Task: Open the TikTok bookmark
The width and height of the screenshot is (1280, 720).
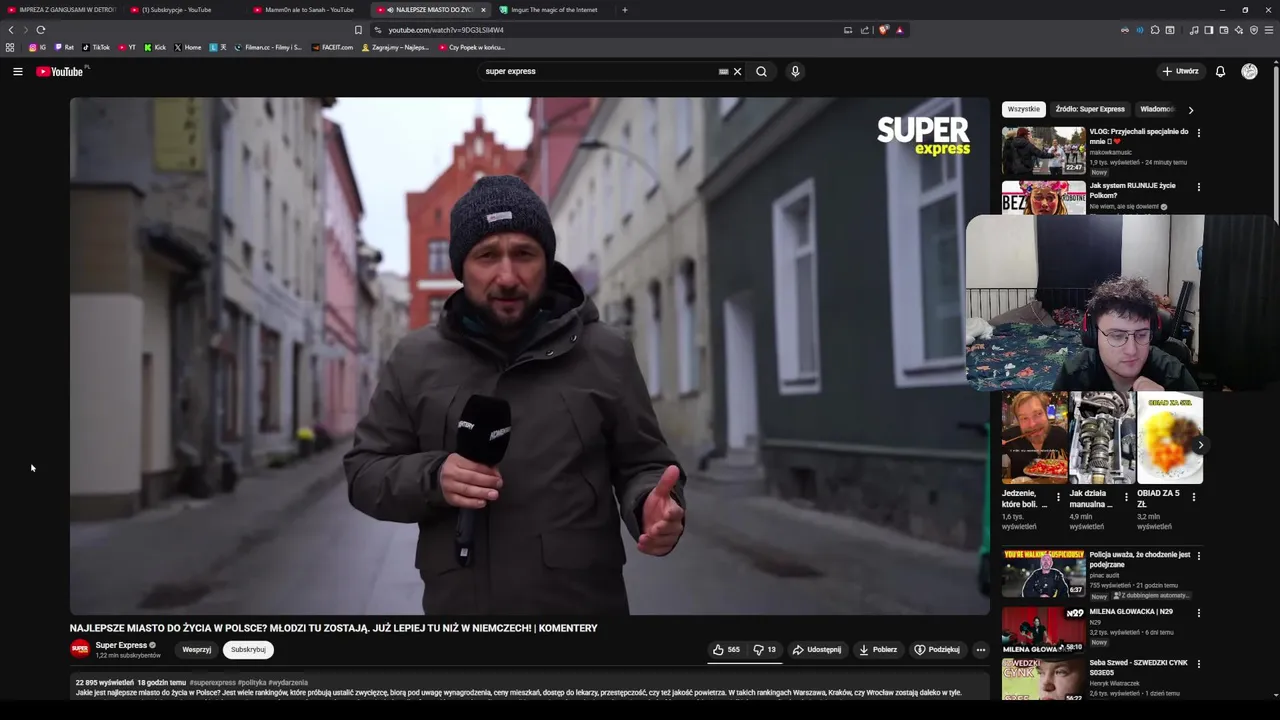Action: (96, 47)
